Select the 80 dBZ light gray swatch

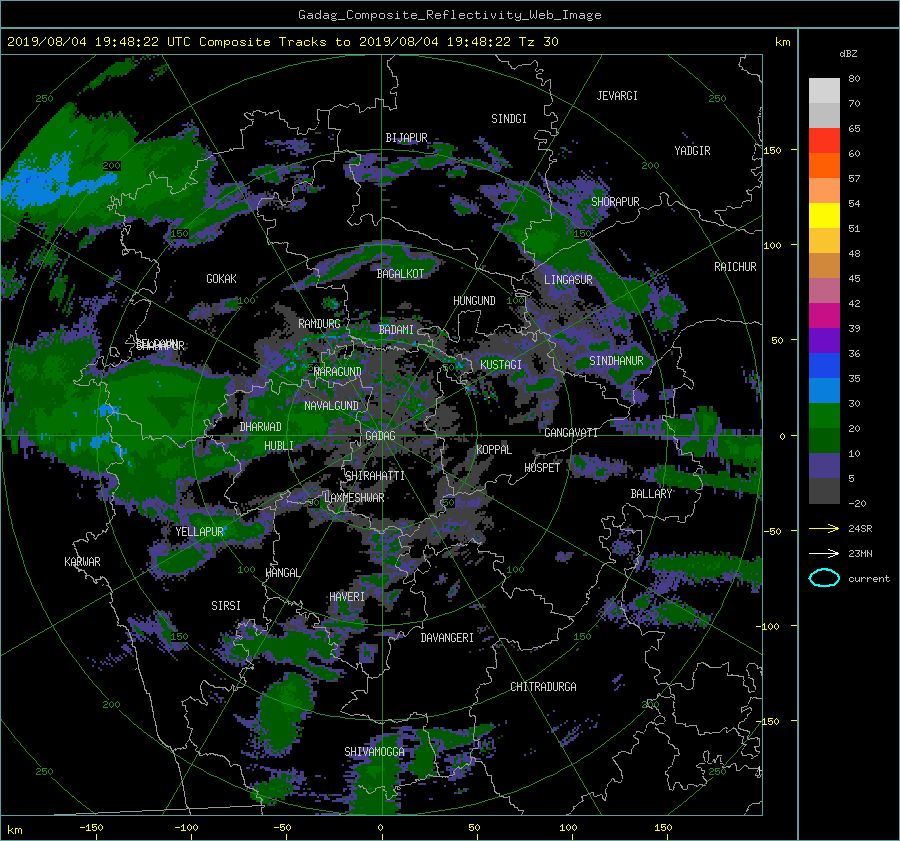[x=824, y=91]
